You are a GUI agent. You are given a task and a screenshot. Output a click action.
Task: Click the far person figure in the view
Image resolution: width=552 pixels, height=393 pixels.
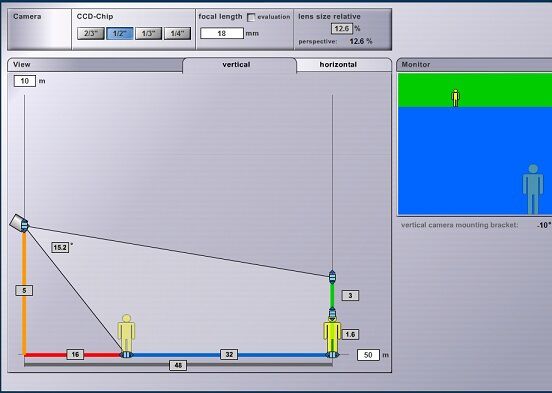pos(332,335)
